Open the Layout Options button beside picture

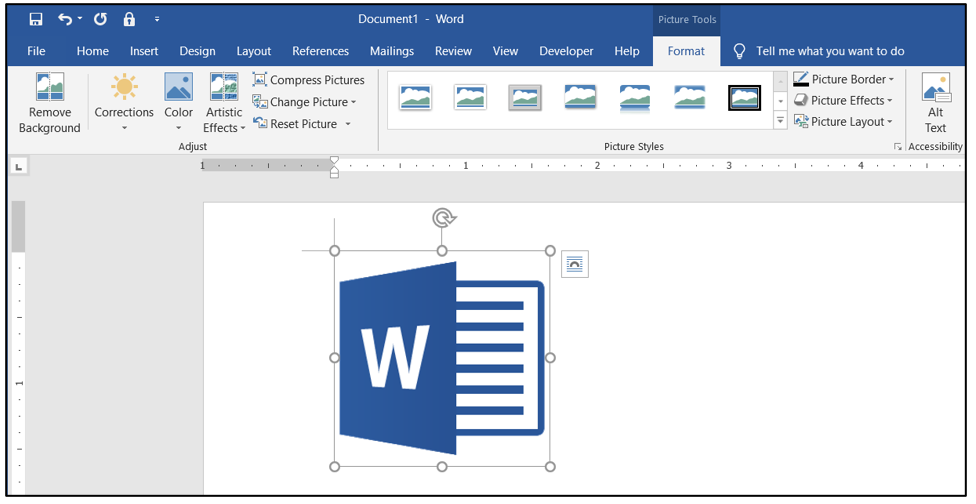point(575,264)
